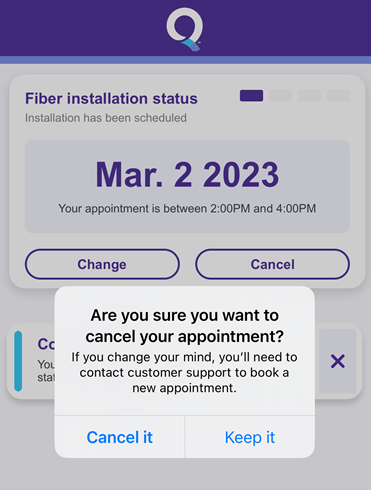Tap the dialog title about cancelling appointment
This screenshot has height=490, width=371.
coord(185,326)
